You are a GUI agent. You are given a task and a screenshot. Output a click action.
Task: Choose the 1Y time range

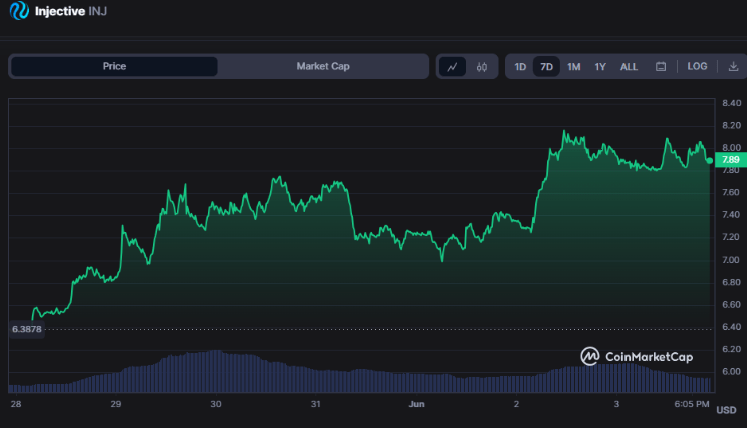tap(600, 67)
